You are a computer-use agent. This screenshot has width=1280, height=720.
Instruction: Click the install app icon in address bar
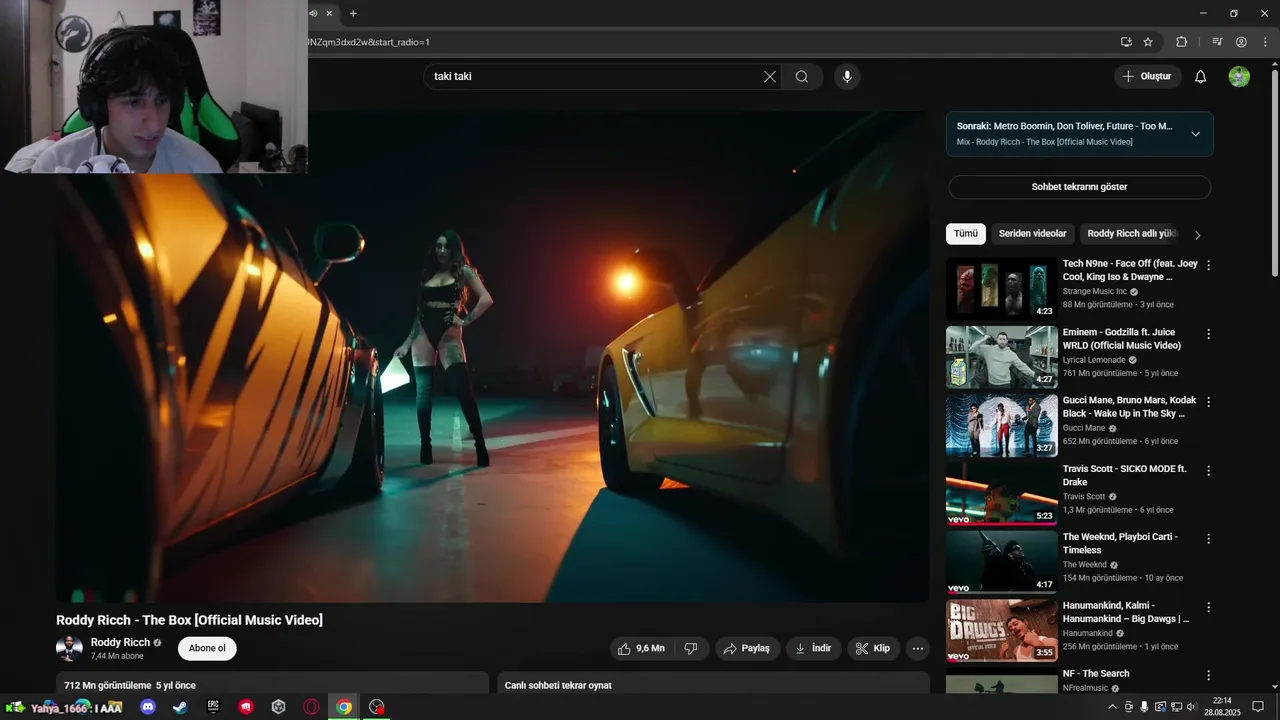1126,42
